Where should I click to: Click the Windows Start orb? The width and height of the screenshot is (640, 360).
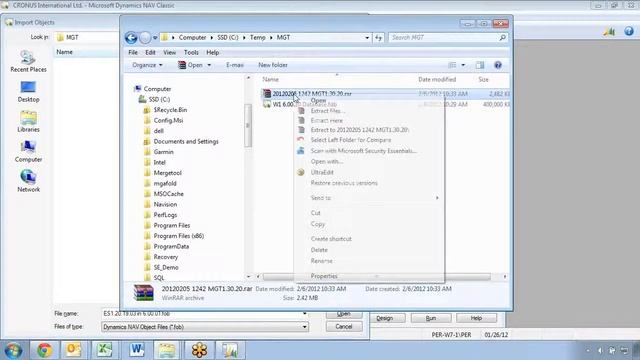tap(13, 350)
